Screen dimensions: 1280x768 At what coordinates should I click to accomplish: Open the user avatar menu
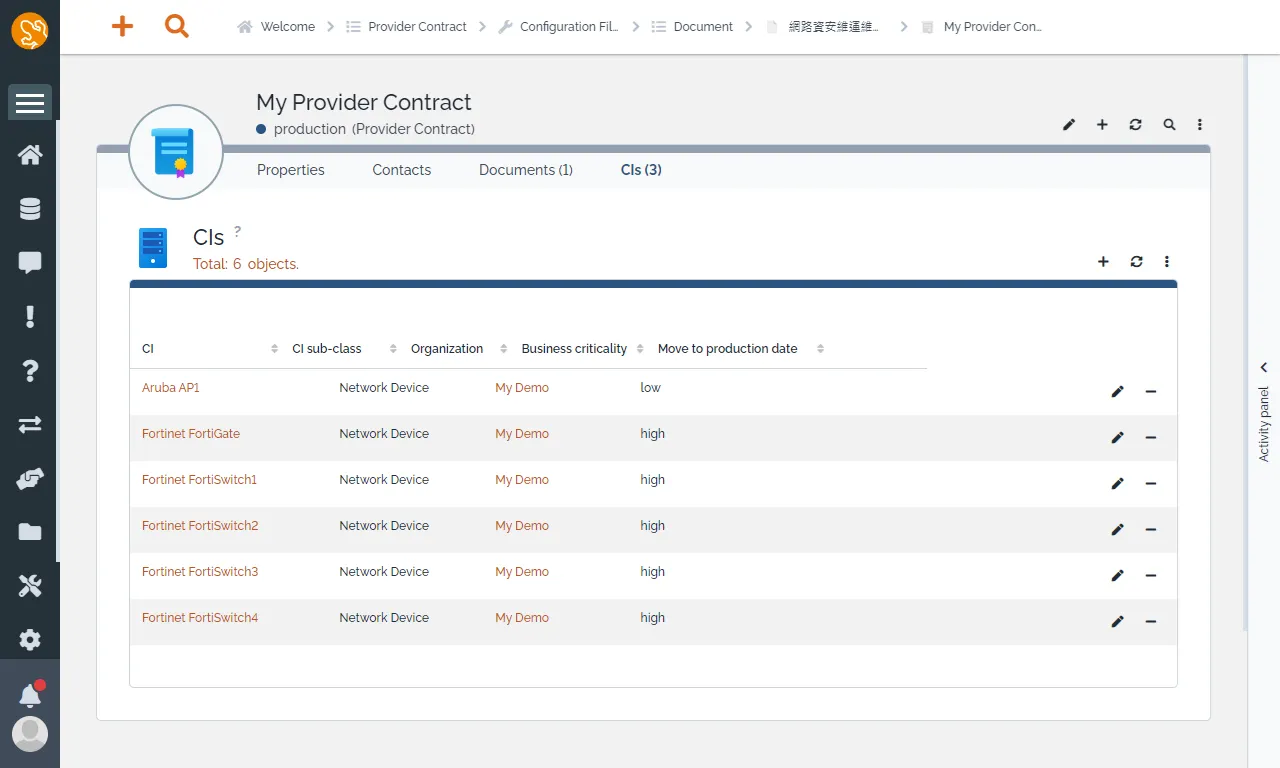click(x=30, y=734)
